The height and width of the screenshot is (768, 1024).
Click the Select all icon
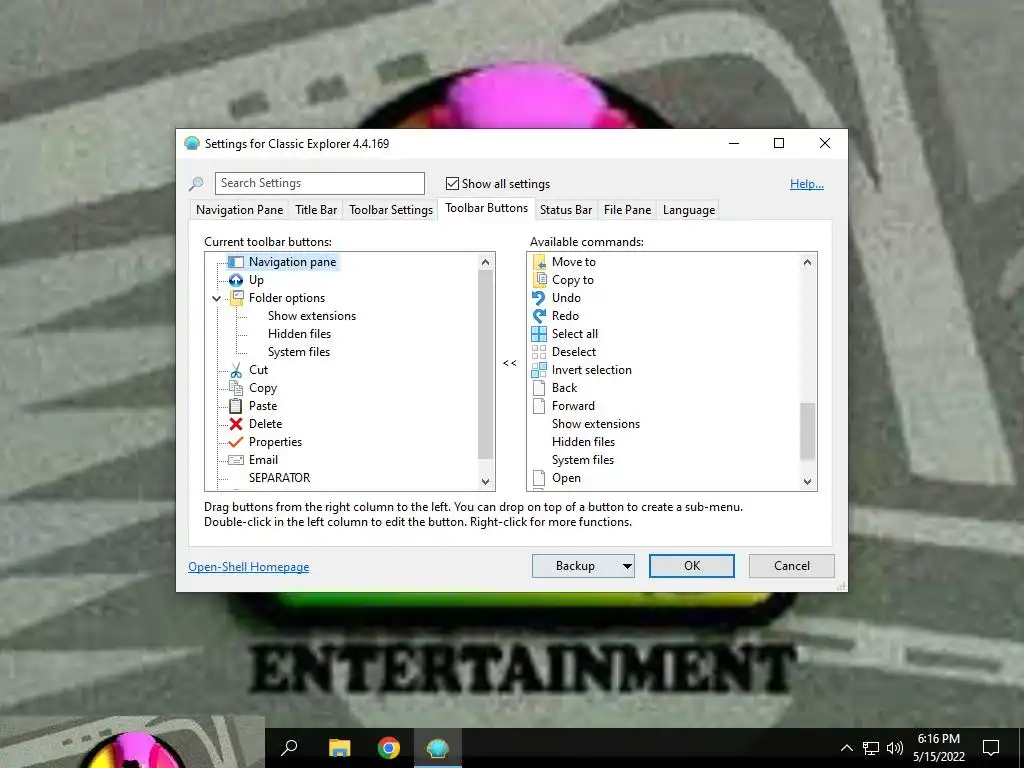click(x=539, y=334)
